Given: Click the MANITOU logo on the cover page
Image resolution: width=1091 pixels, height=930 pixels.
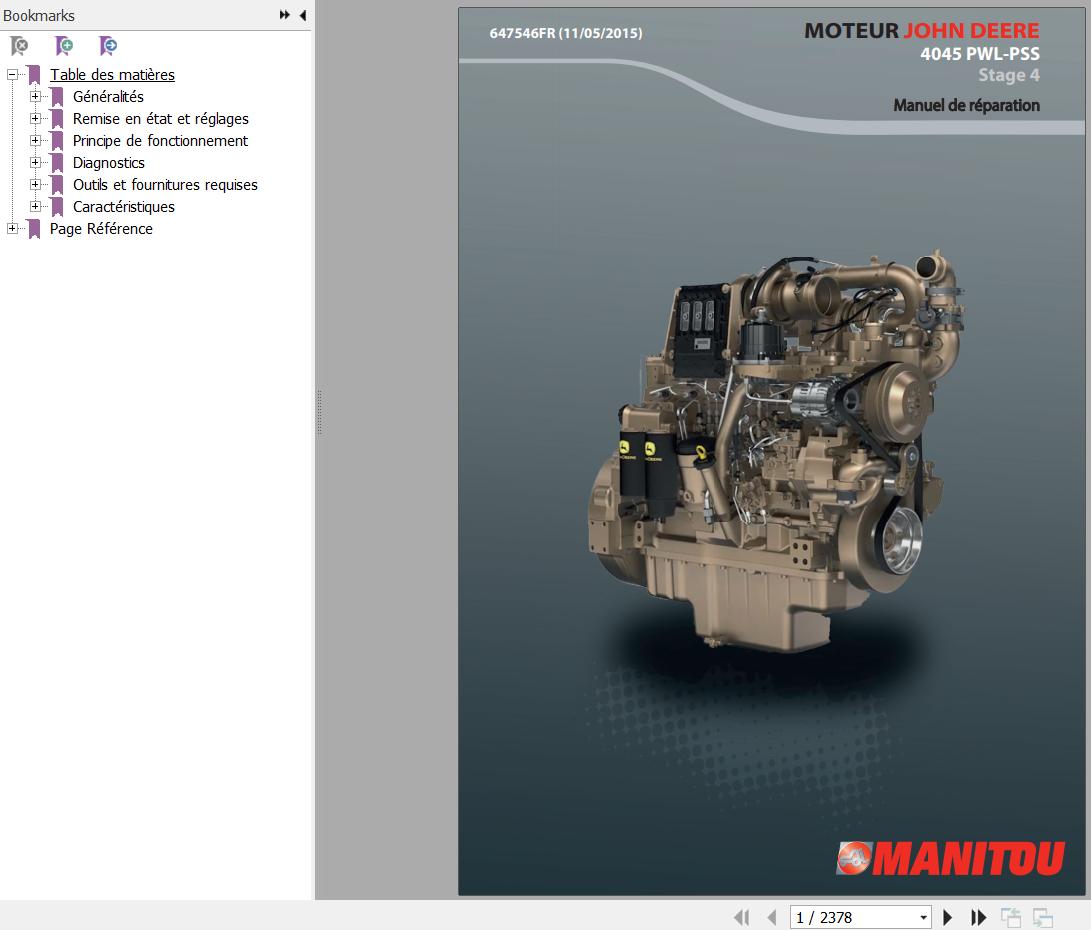Looking at the screenshot, I should tap(950, 858).
